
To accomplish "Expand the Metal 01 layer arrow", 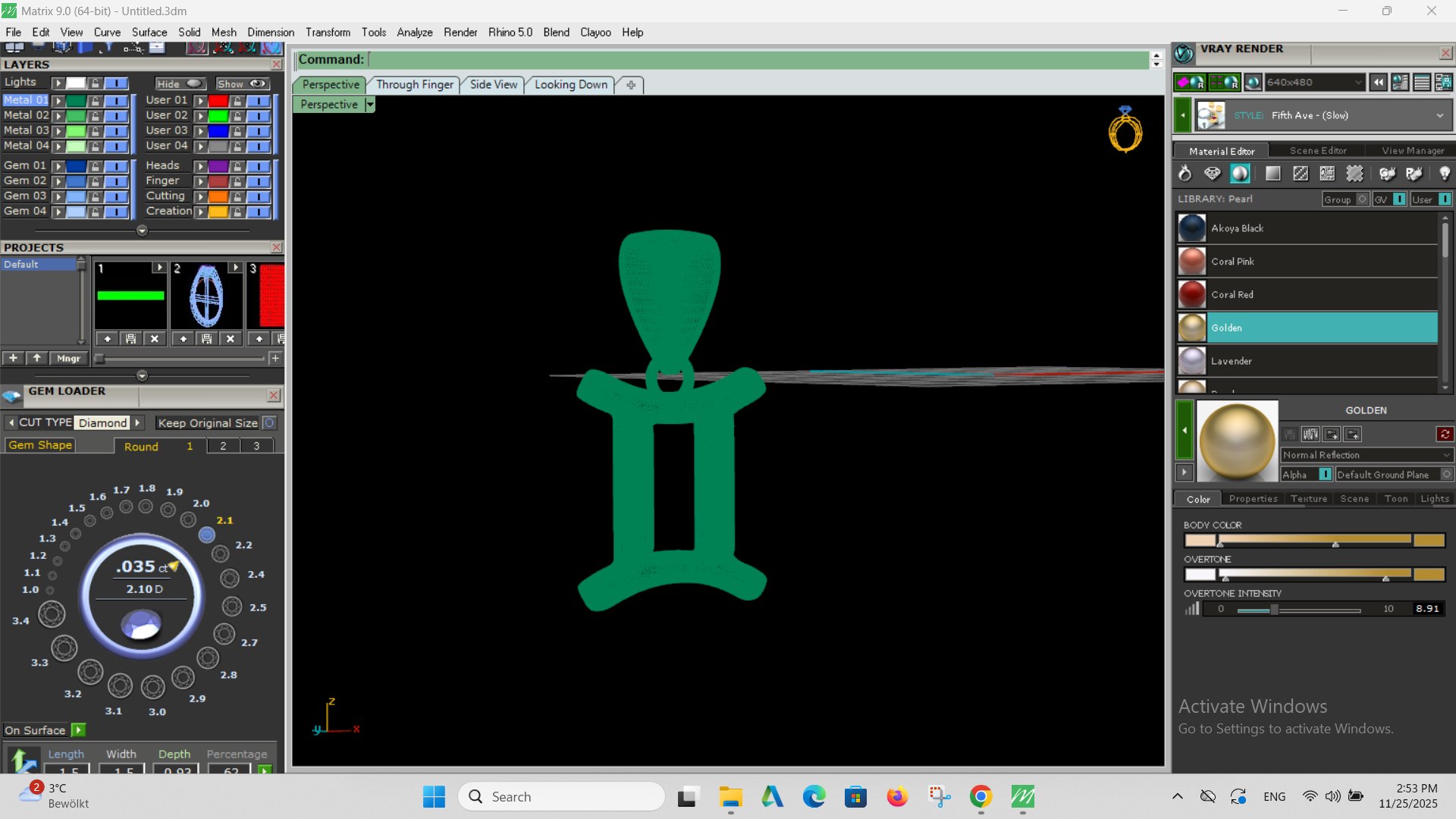I will pos(58,101).
